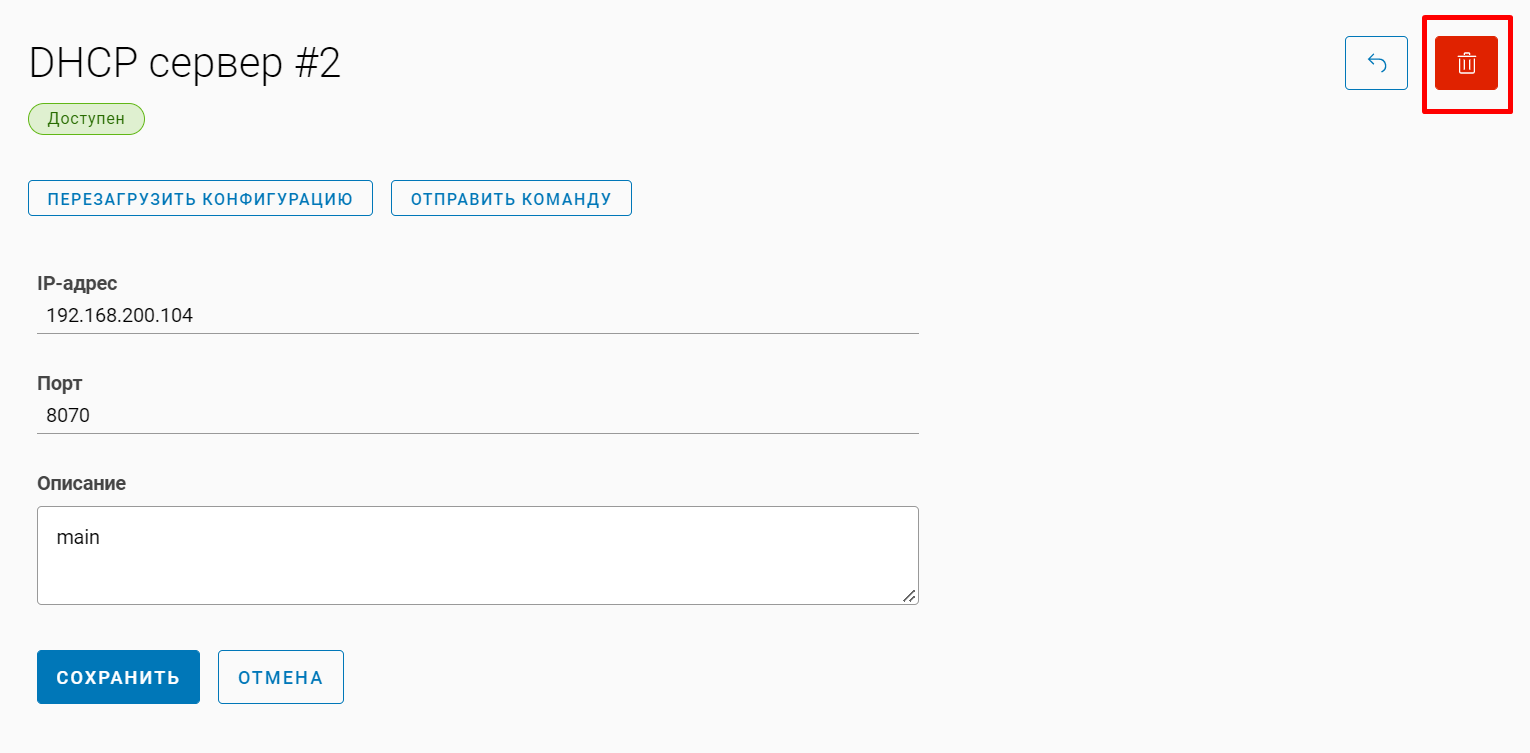1530x753 pixels.
Task: Click Отправить команду button
Action: [511, 198]
